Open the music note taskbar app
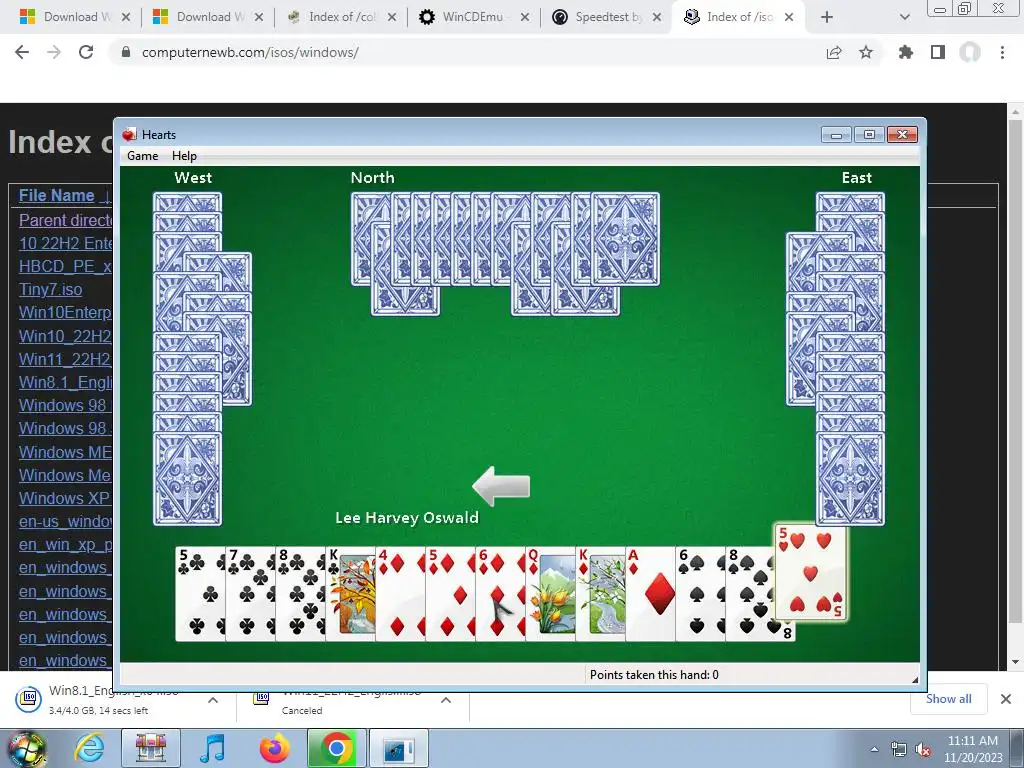The image size is (1024, 768). pyautogui.click(x=212, y=748)
